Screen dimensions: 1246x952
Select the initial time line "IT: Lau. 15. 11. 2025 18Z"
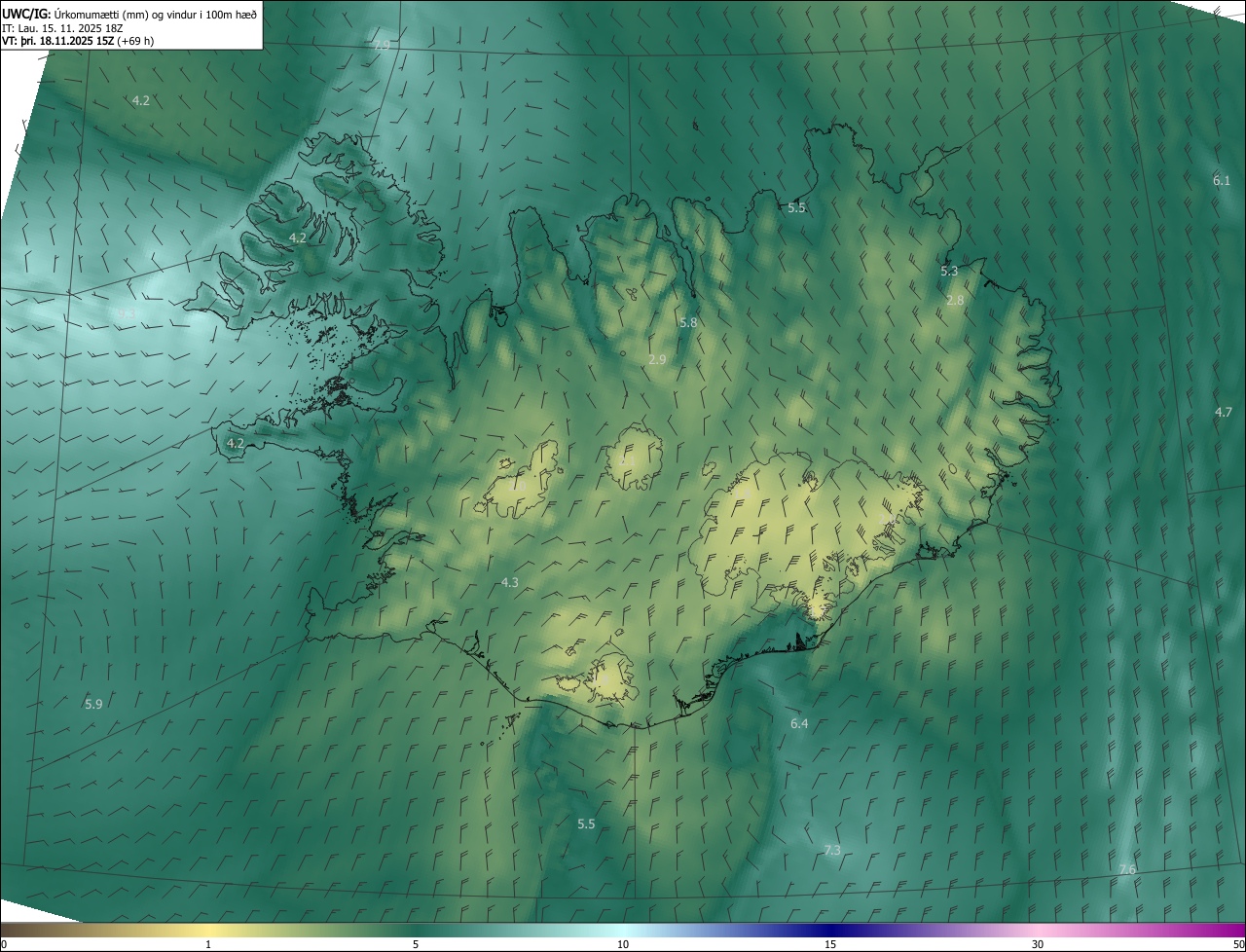tap(62, 27)
